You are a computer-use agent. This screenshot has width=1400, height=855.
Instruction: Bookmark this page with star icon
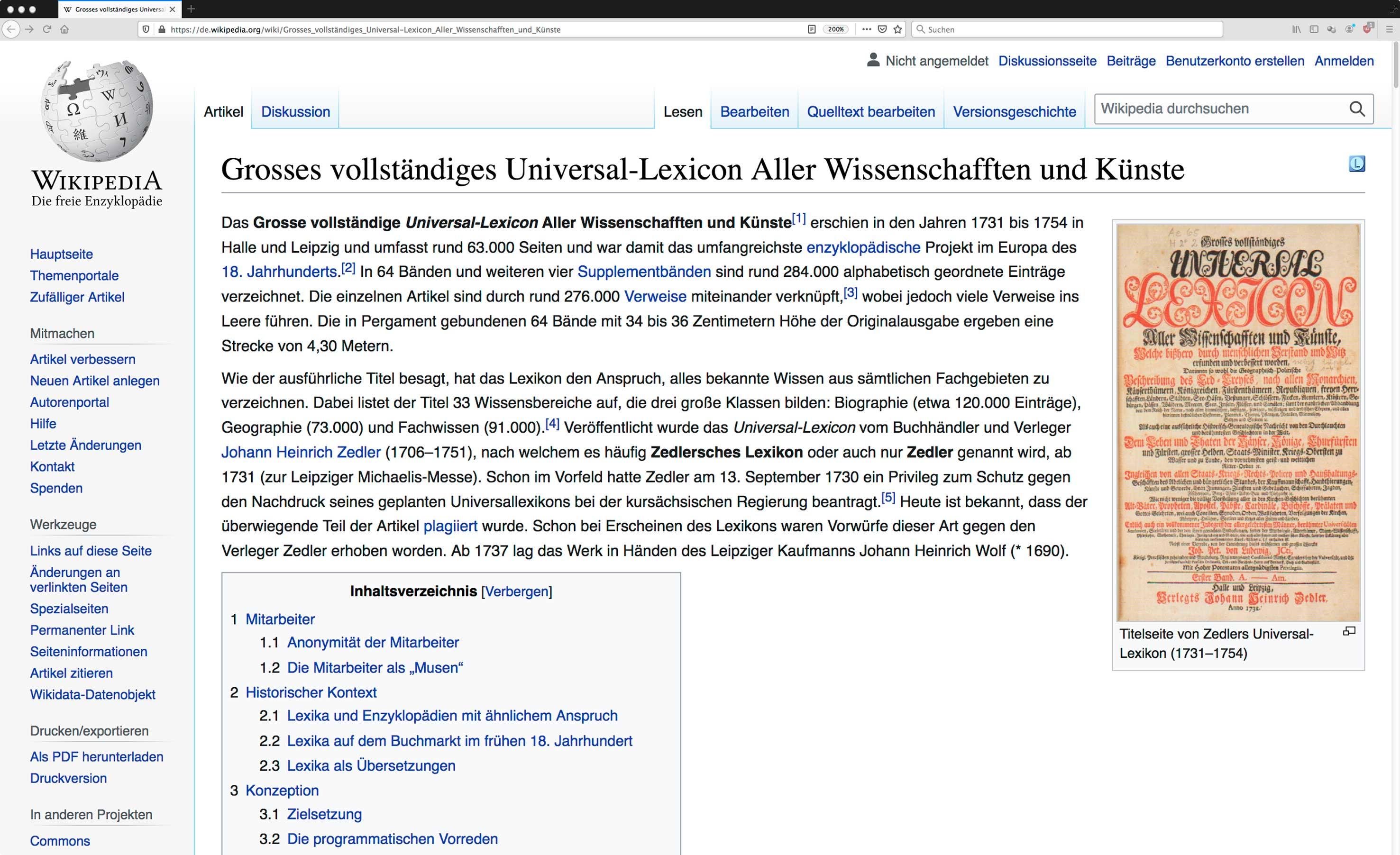coord(898,29)
